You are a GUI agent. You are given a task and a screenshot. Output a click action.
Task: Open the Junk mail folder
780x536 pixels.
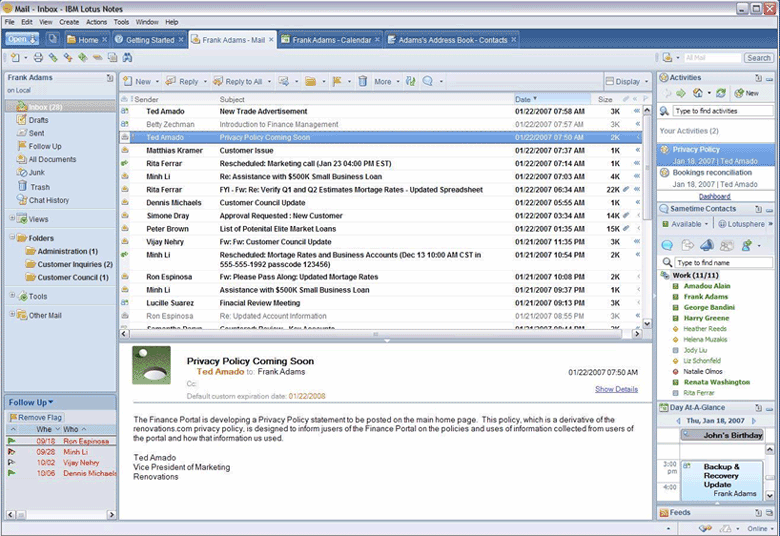coord(38,173)
